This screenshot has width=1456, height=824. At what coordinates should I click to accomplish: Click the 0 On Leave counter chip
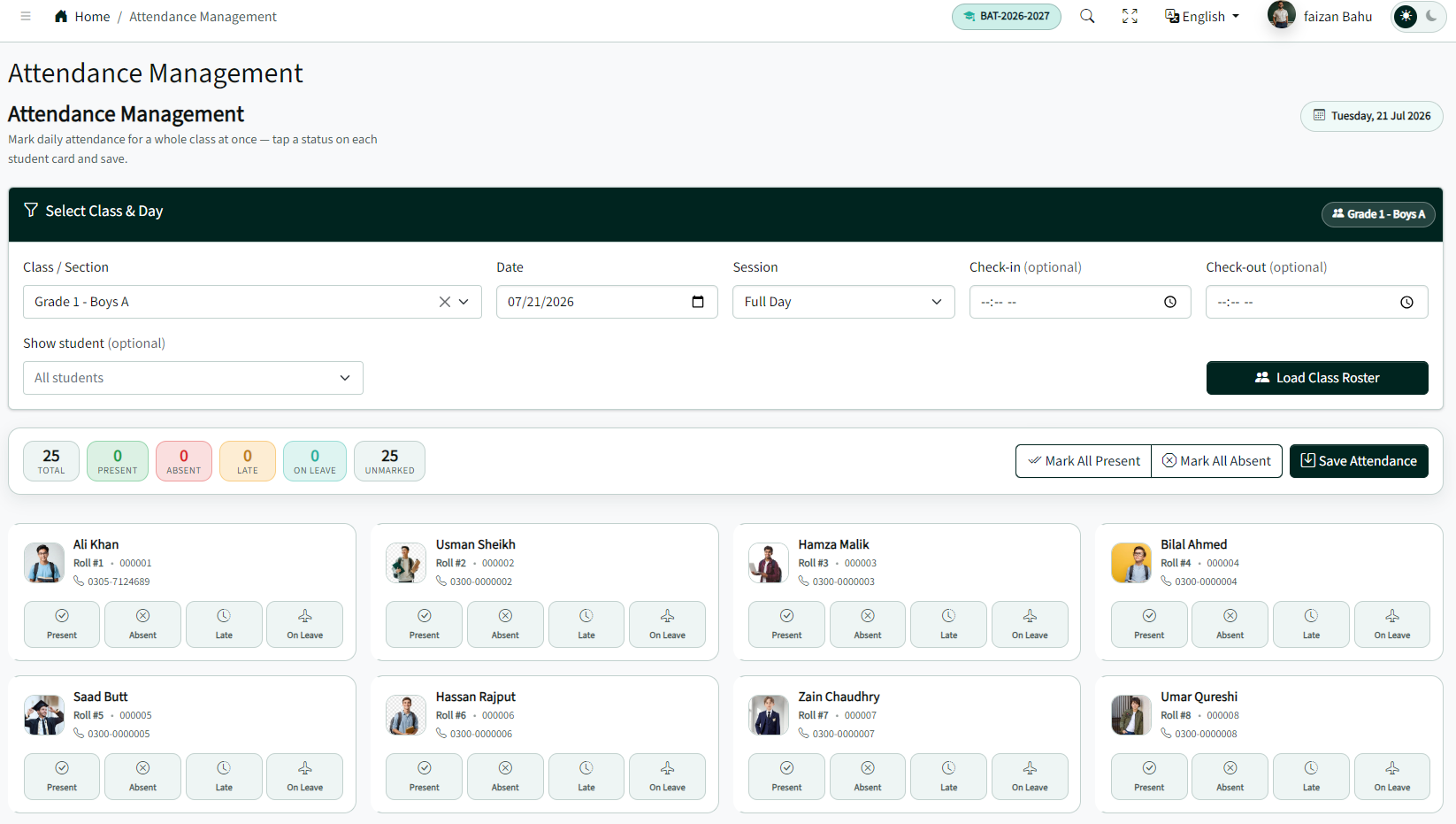[315, 461]
